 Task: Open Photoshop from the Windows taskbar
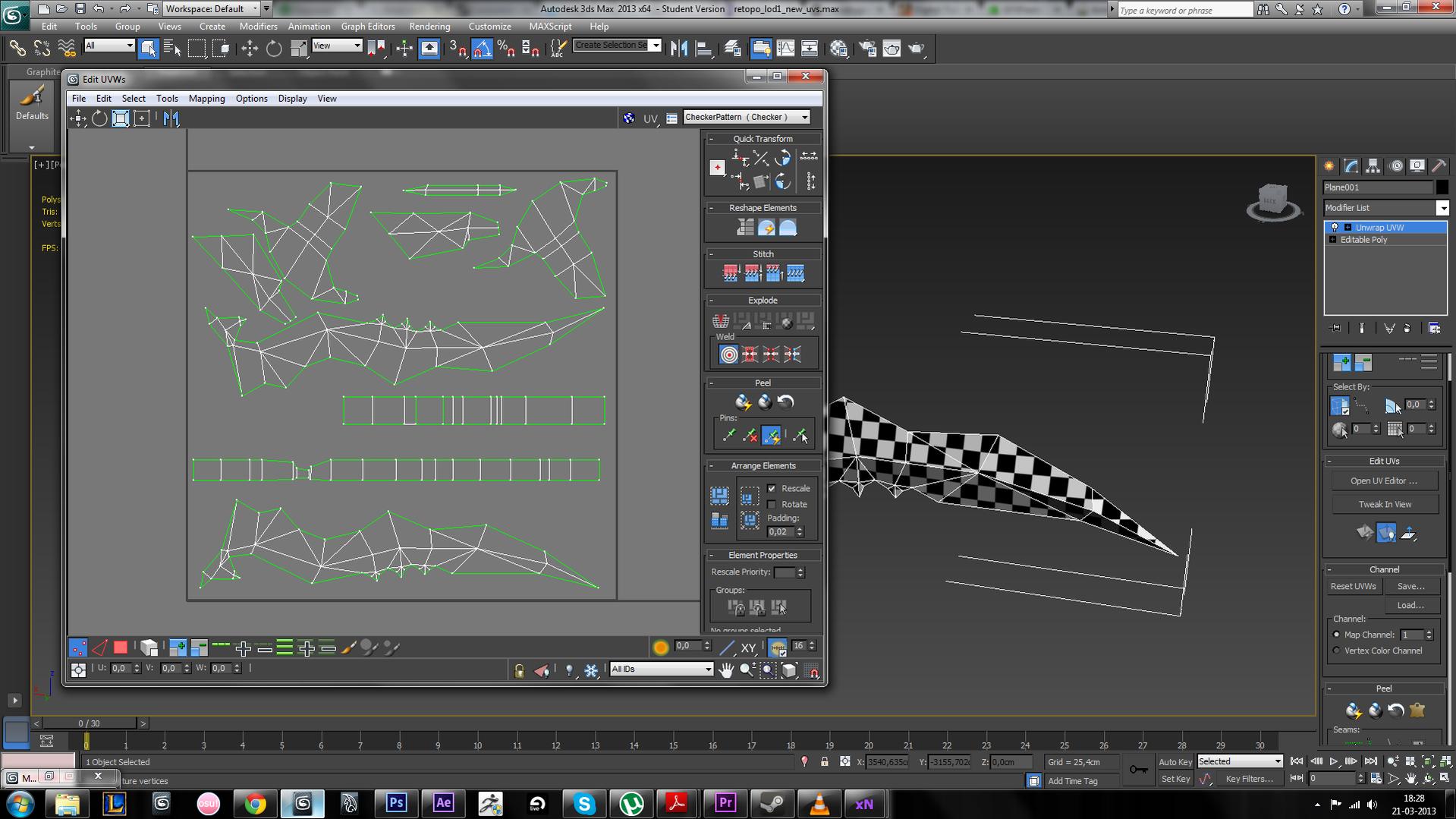396,803
